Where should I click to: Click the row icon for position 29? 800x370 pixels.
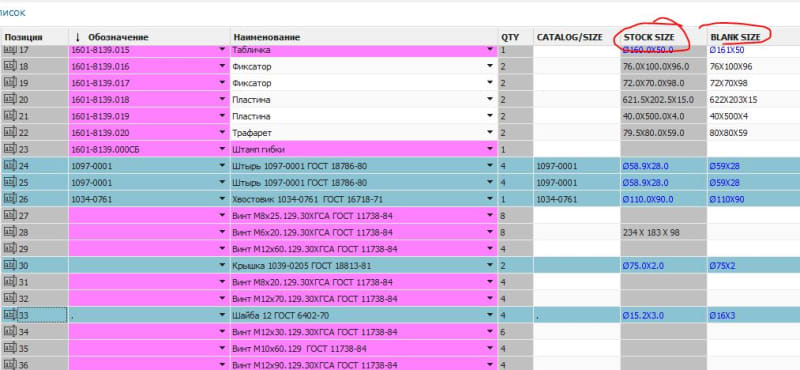click(10, 249)
